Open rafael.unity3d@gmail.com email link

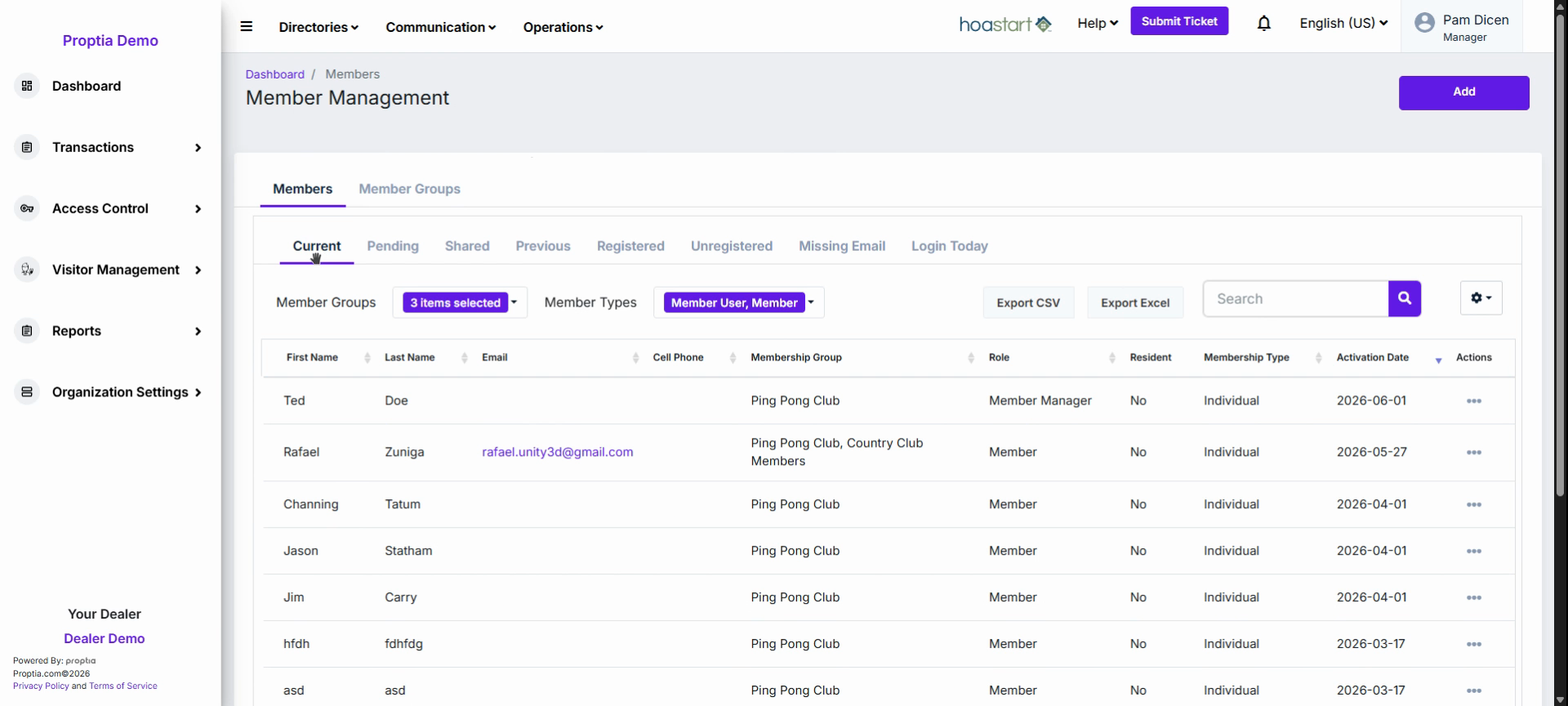tap(557, 452)
